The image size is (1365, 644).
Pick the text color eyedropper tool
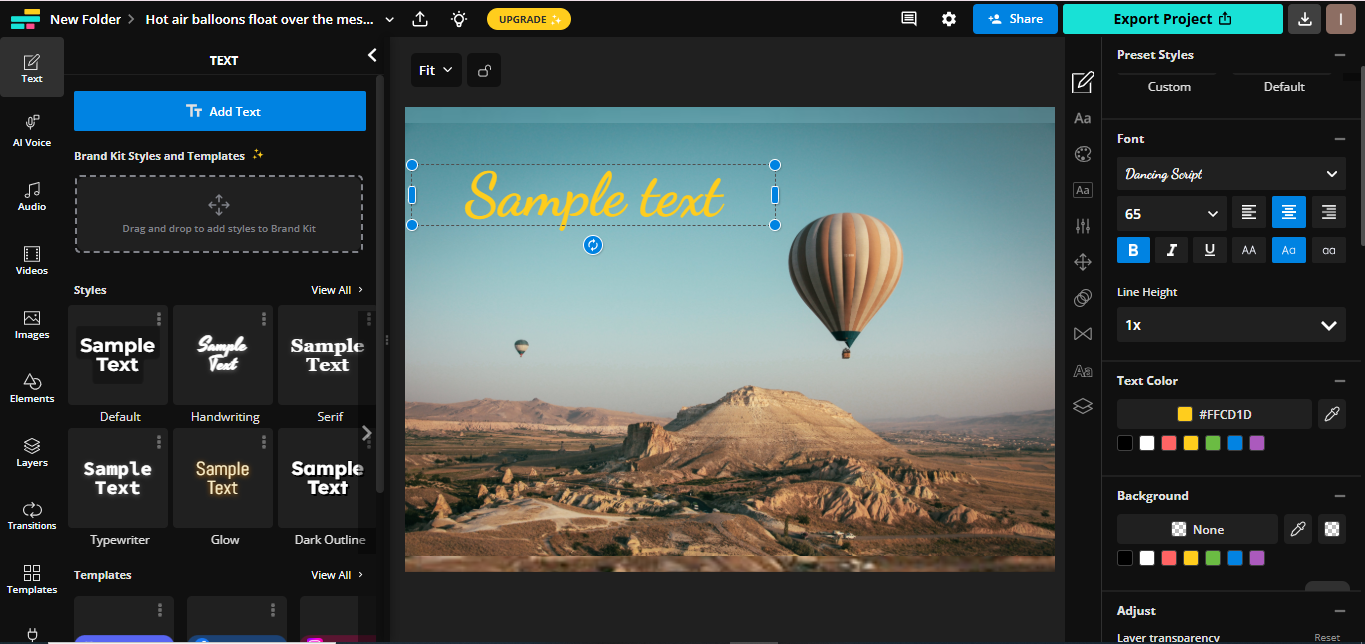1331,414
